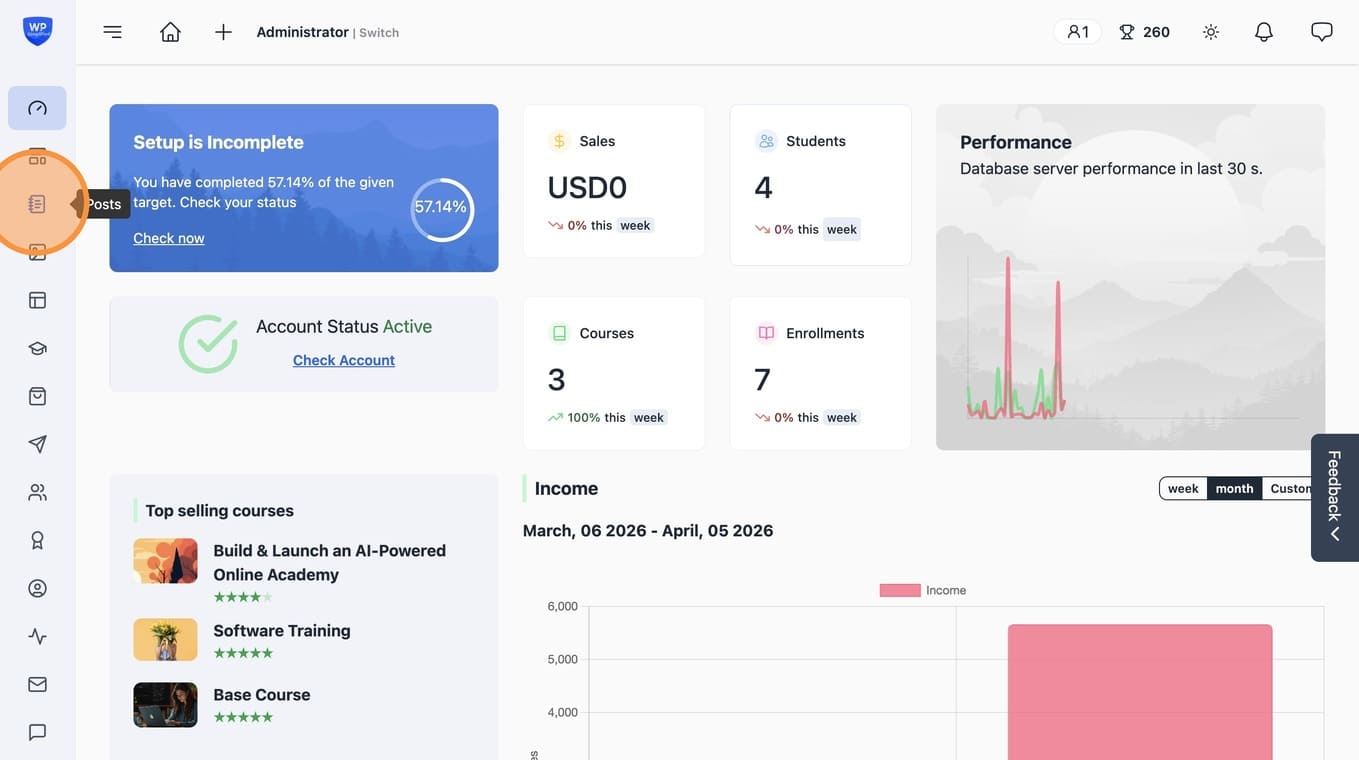Click the Courses count "3"
This screenshot has height=760, width=1359.
[x=557, y=379]
